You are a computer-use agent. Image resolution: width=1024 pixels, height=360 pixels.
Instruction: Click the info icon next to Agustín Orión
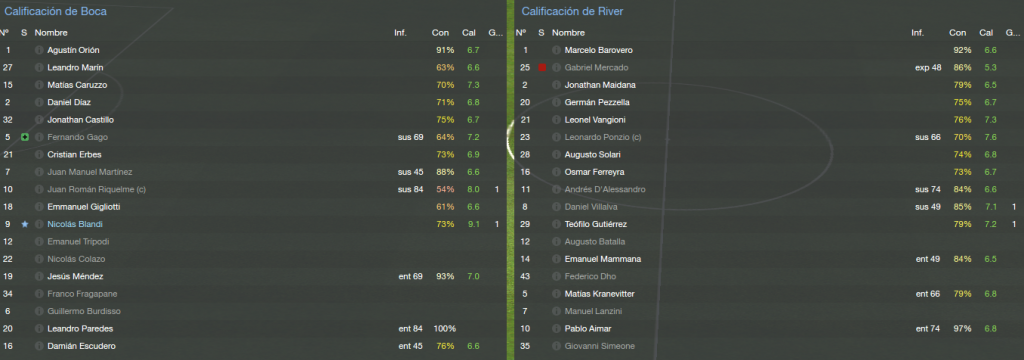pyautogui.click(x=39, y=50)
